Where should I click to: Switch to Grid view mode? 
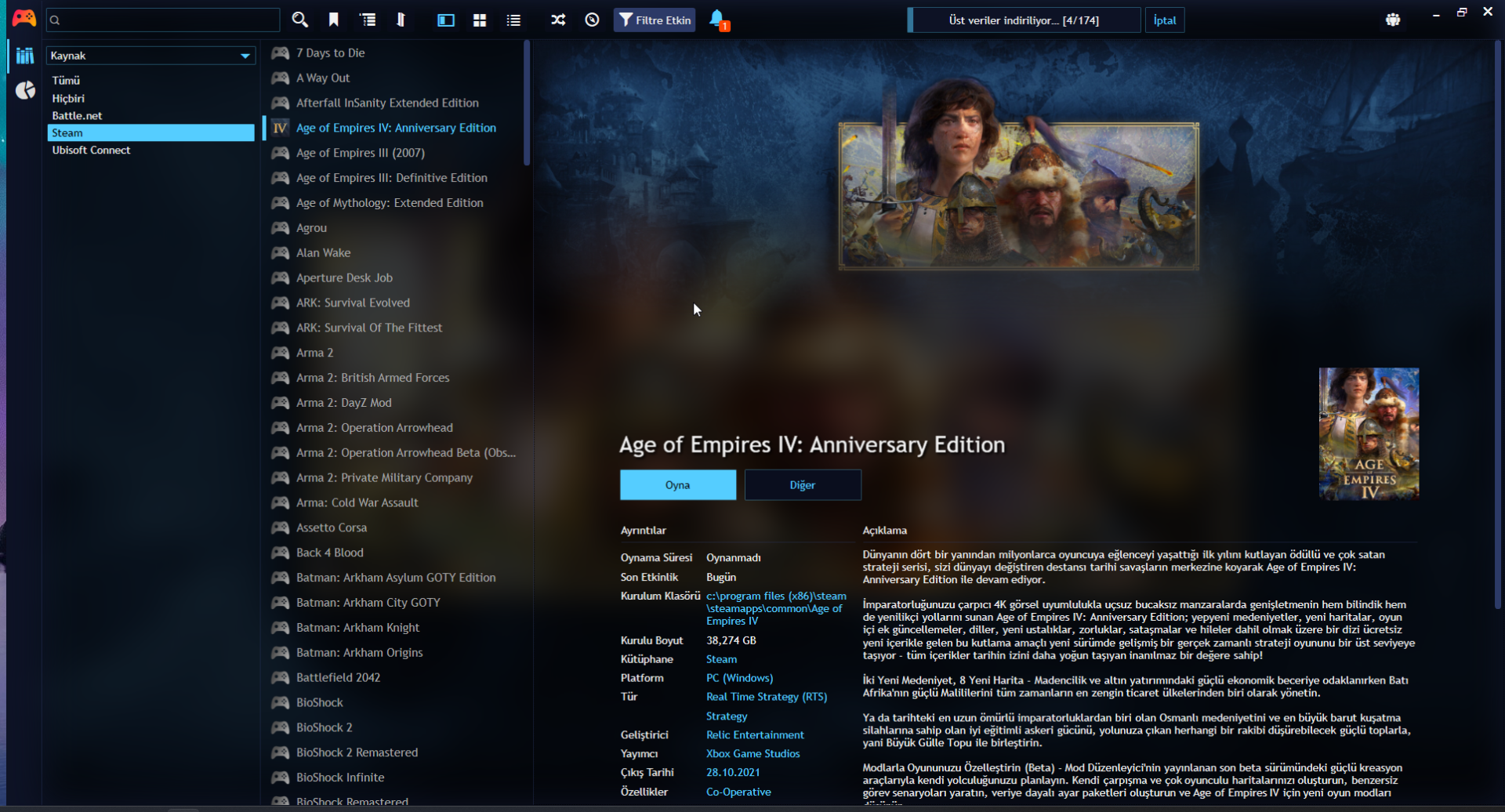[x=480, y=20]
